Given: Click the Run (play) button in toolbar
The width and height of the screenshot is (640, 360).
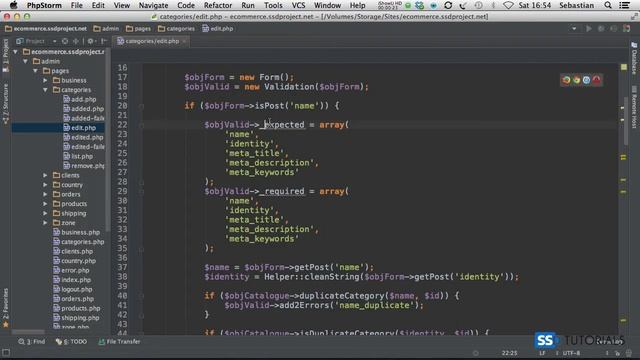Looking at the screenshot, I should point(589,29).
